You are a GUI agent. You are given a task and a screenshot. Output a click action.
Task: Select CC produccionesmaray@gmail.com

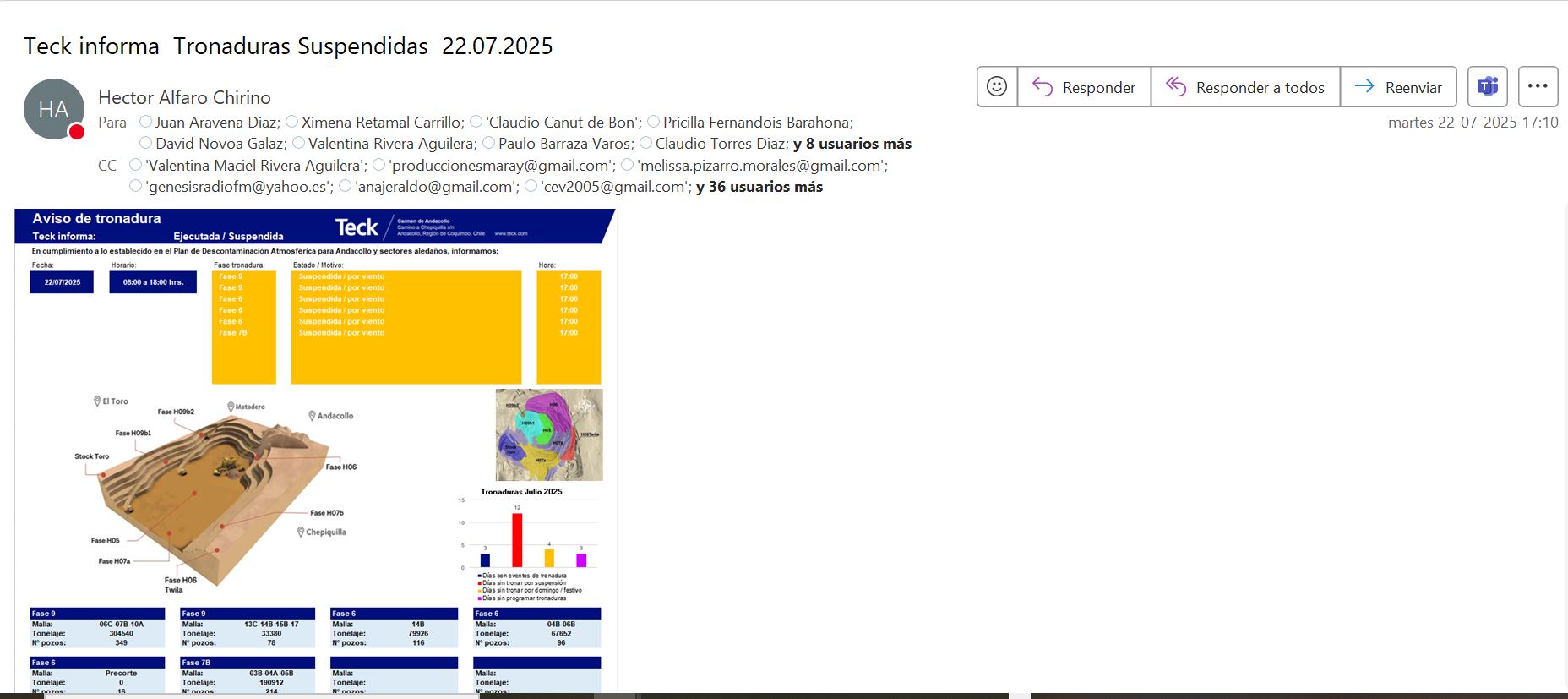[502, 166]
